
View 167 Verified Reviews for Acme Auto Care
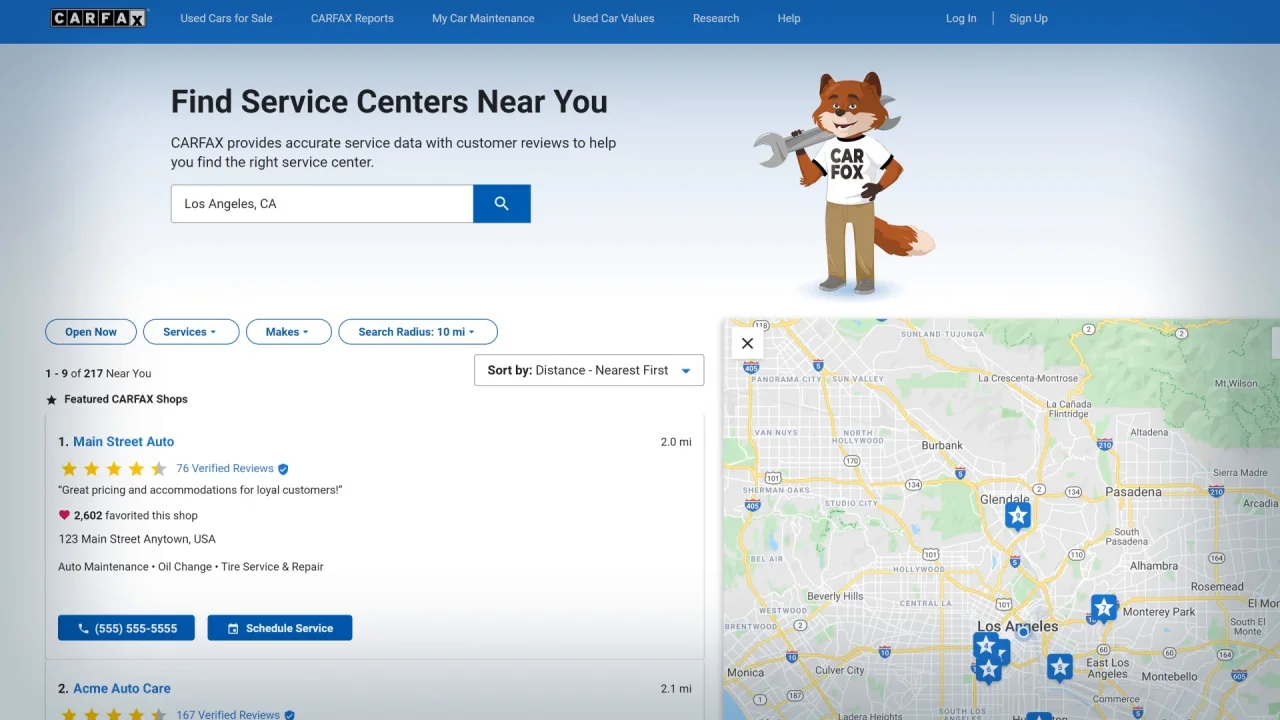pyautogui.click(x=228, y=714)
